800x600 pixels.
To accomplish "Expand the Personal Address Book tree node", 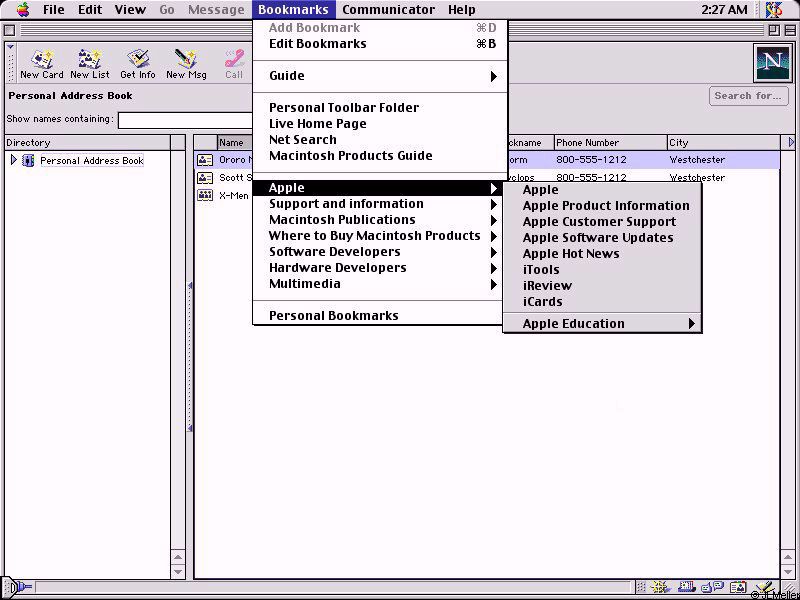I will (13, 160).
